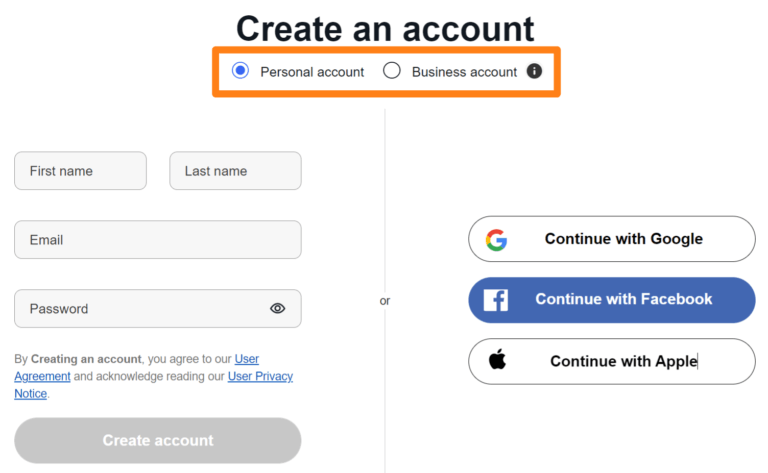Focus the First name field
This screenshot has height=473, width=768.
click(x=80, y=171)
